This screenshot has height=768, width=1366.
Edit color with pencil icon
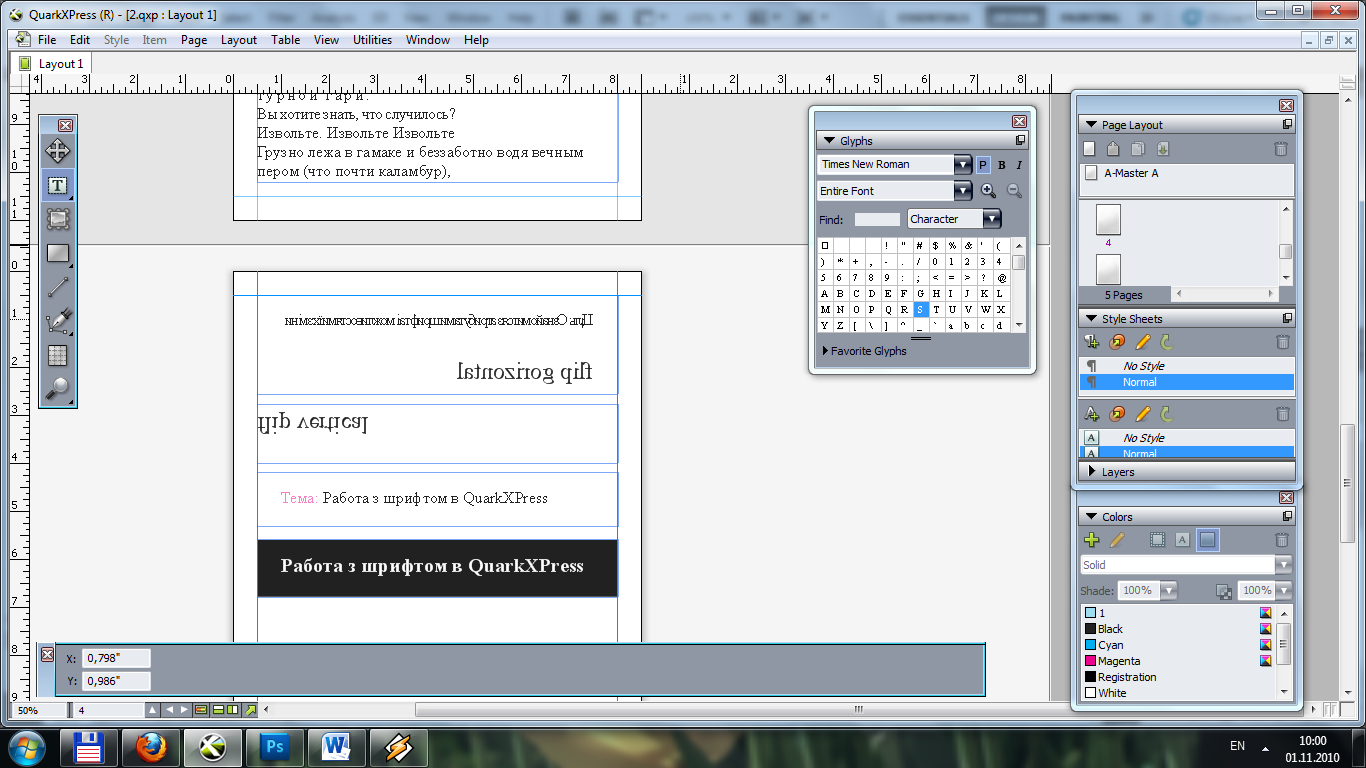1117,540
